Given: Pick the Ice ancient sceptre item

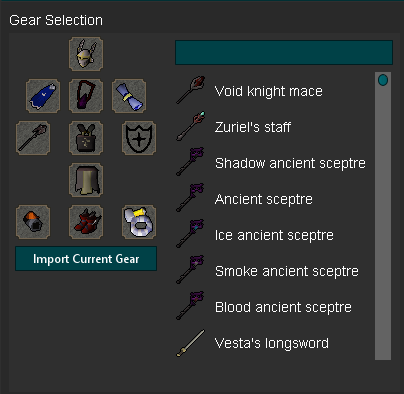Looking at the screenshot, I should tap(273, 235).
